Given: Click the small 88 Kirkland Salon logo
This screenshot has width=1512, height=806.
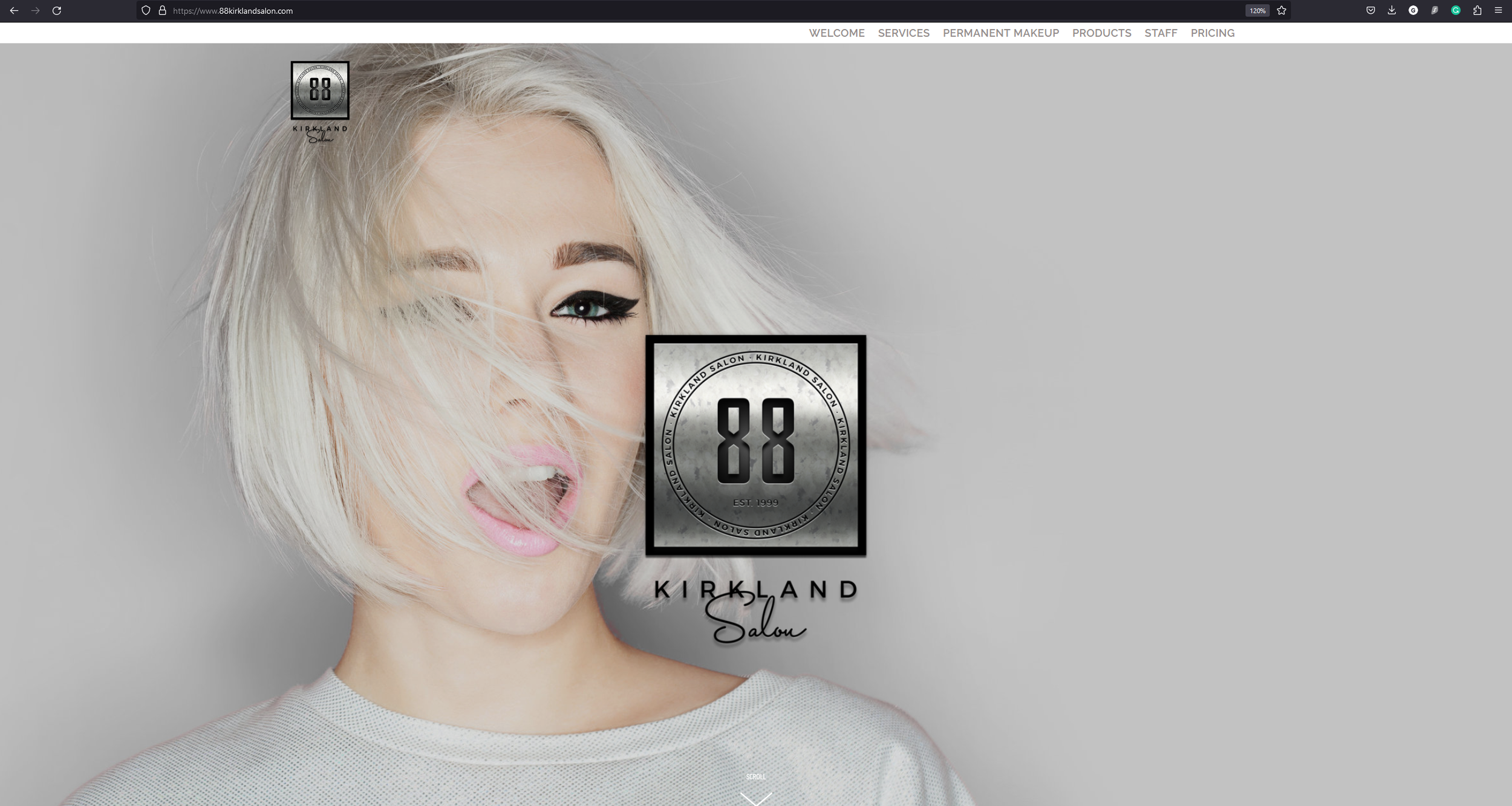Looking at the screenshot, I should (320, 102).
